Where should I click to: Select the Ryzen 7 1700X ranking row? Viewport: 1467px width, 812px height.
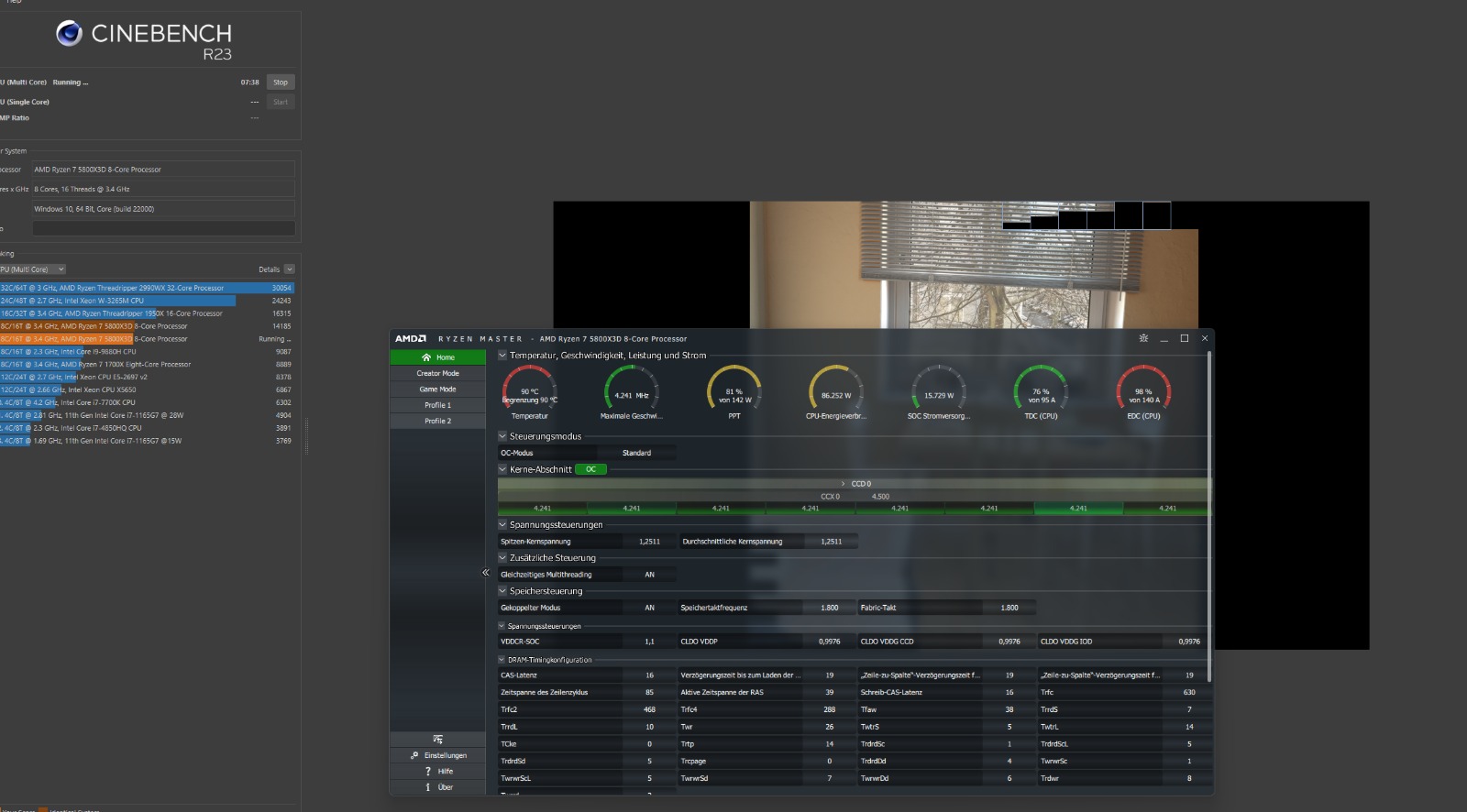[x=147, y=365]
